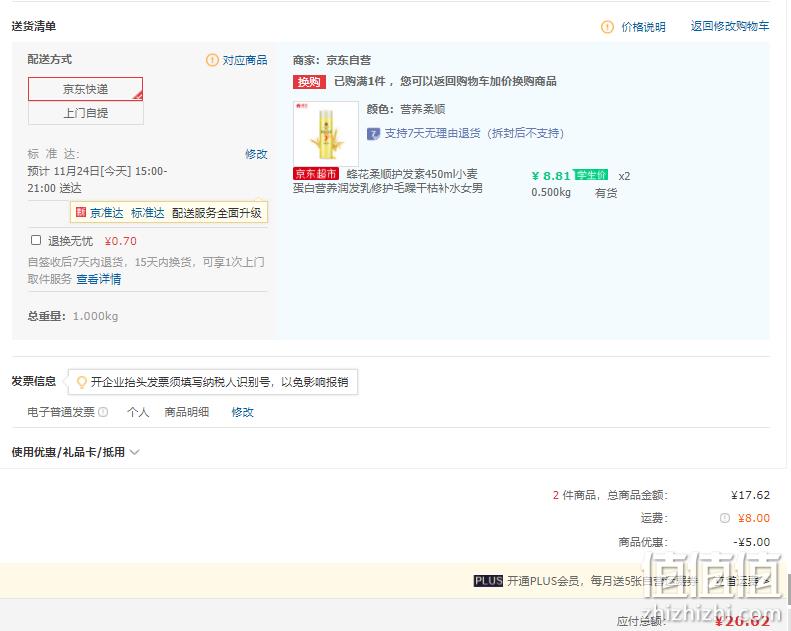Screen dimensions: 791x631
Task: Enable the 退换无忧 checkbox
Action: pos(36,240)
